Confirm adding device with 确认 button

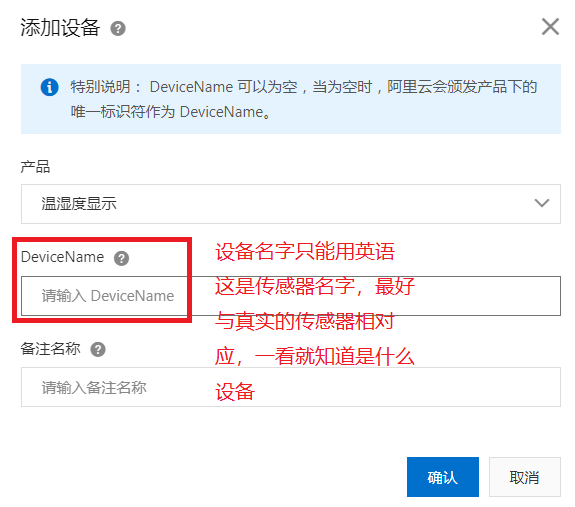click(443, 477)
